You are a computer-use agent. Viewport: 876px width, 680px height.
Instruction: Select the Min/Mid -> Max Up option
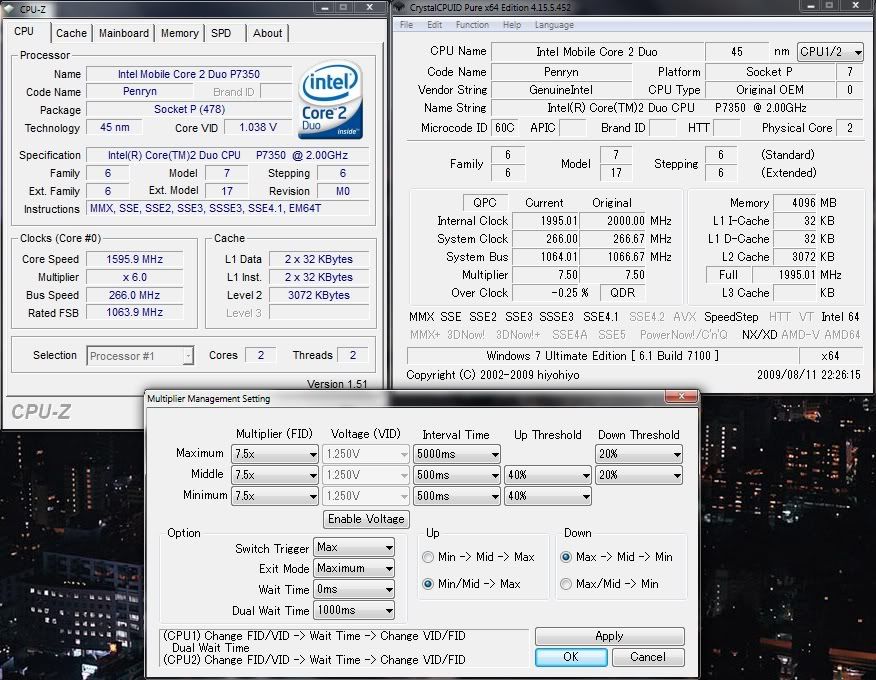[428, 584]
